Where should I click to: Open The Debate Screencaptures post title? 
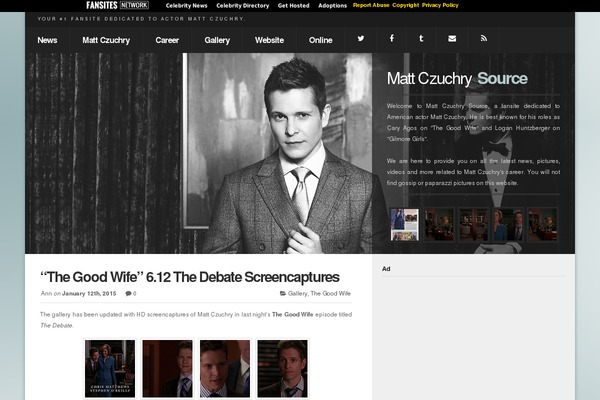click(x=189, y=277)
